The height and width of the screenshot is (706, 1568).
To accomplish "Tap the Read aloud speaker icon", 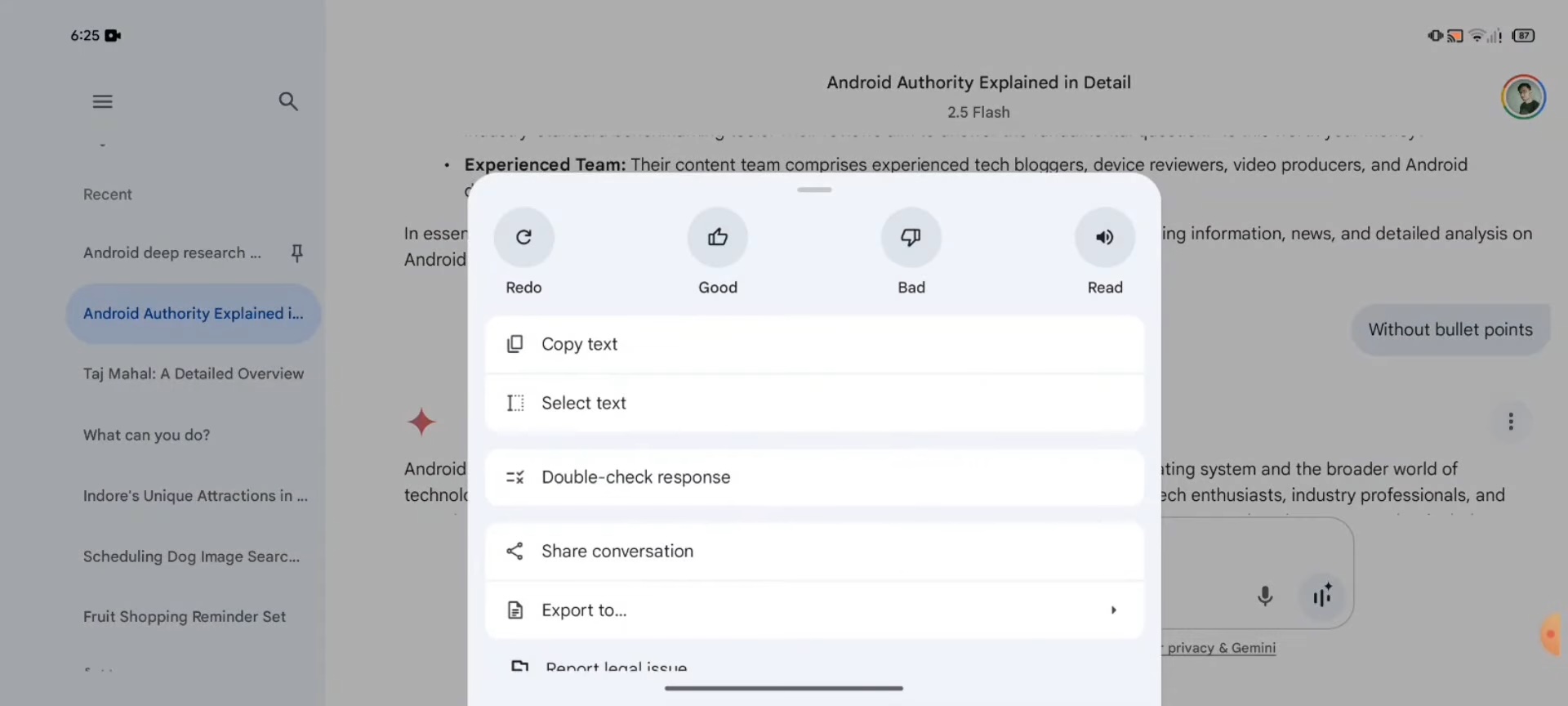I will point(1104,238).
